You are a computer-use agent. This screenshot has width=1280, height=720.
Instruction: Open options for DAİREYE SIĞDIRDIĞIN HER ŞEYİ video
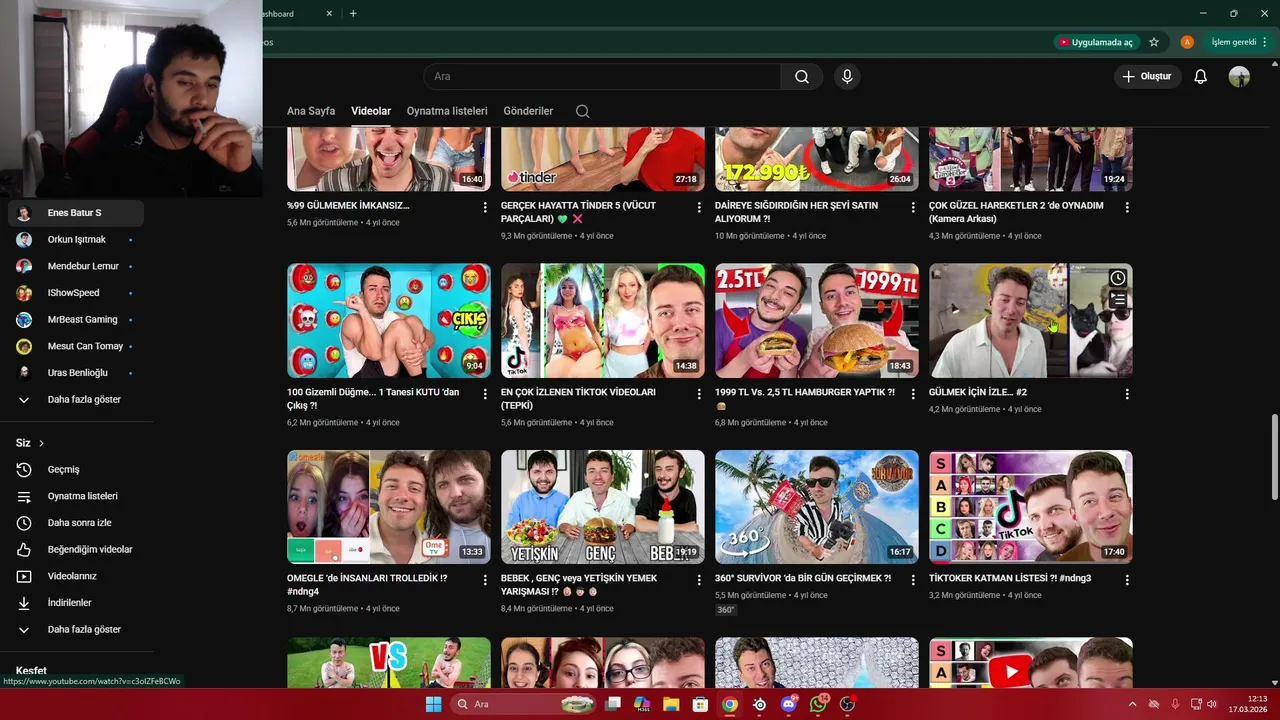point(913,207)
